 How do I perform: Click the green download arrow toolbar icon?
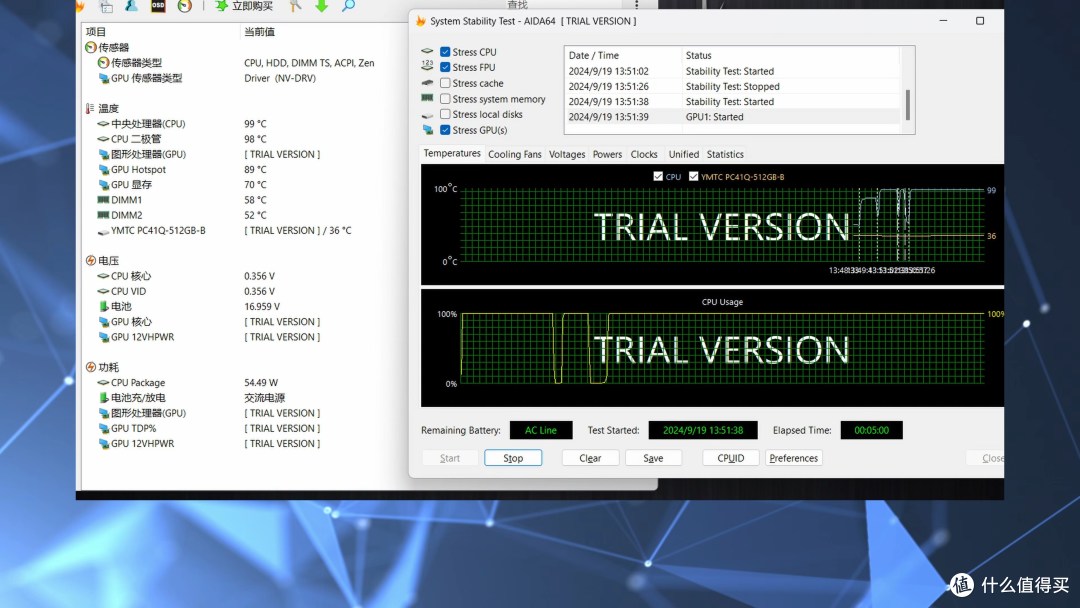click(x=322, y=6)
